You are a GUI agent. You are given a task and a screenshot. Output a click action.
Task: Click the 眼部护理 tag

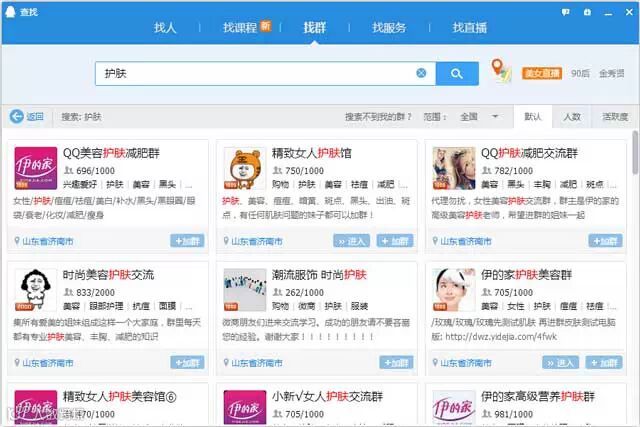coord(106,306)
